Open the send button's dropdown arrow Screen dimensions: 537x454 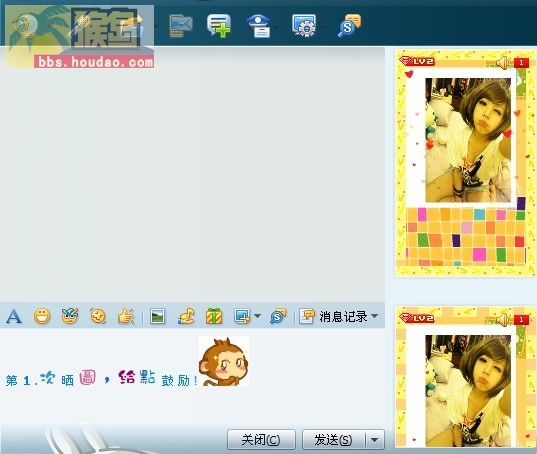(x=375, y=440)
